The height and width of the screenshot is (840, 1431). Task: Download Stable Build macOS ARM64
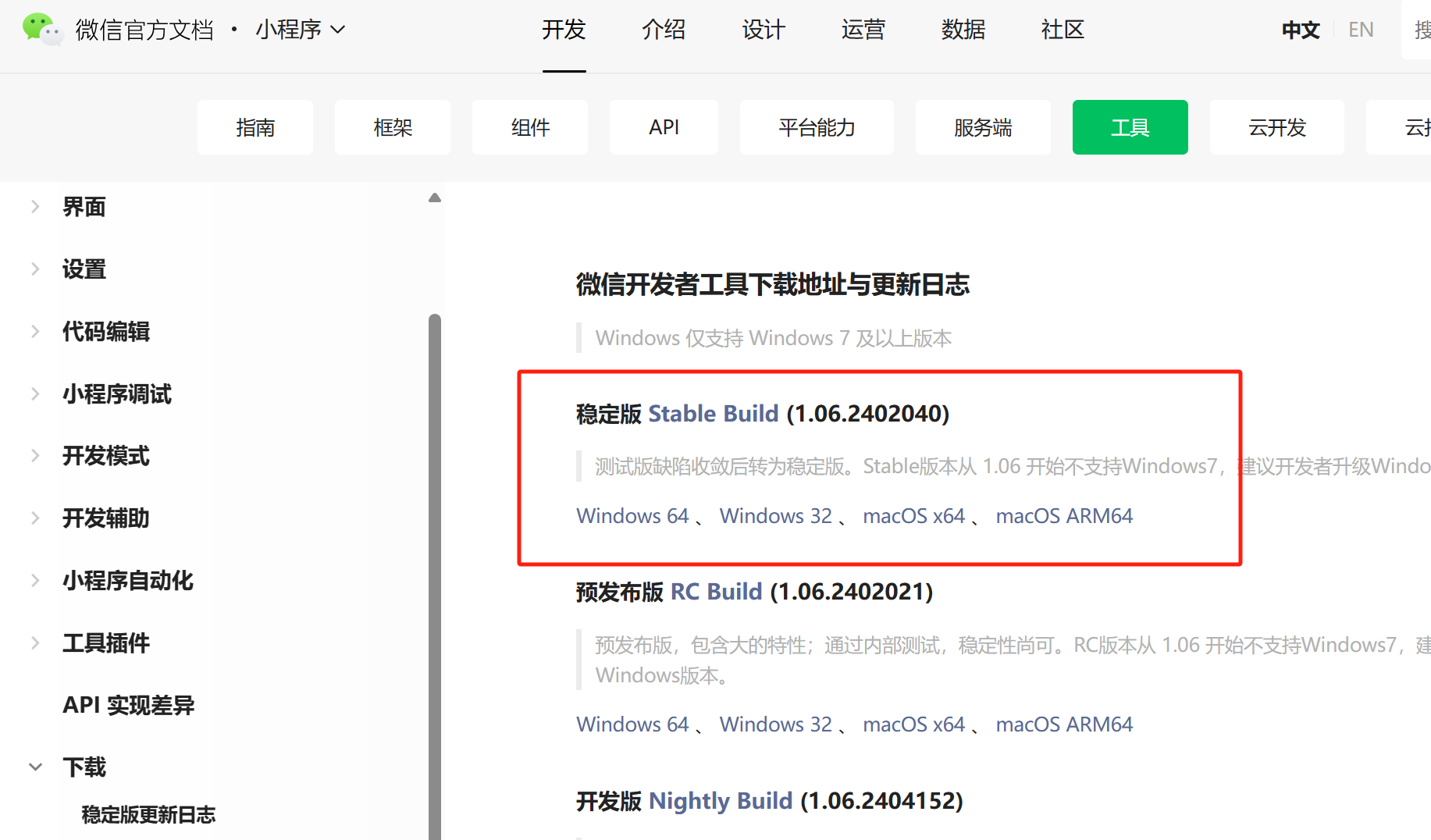click(1064, 516)
